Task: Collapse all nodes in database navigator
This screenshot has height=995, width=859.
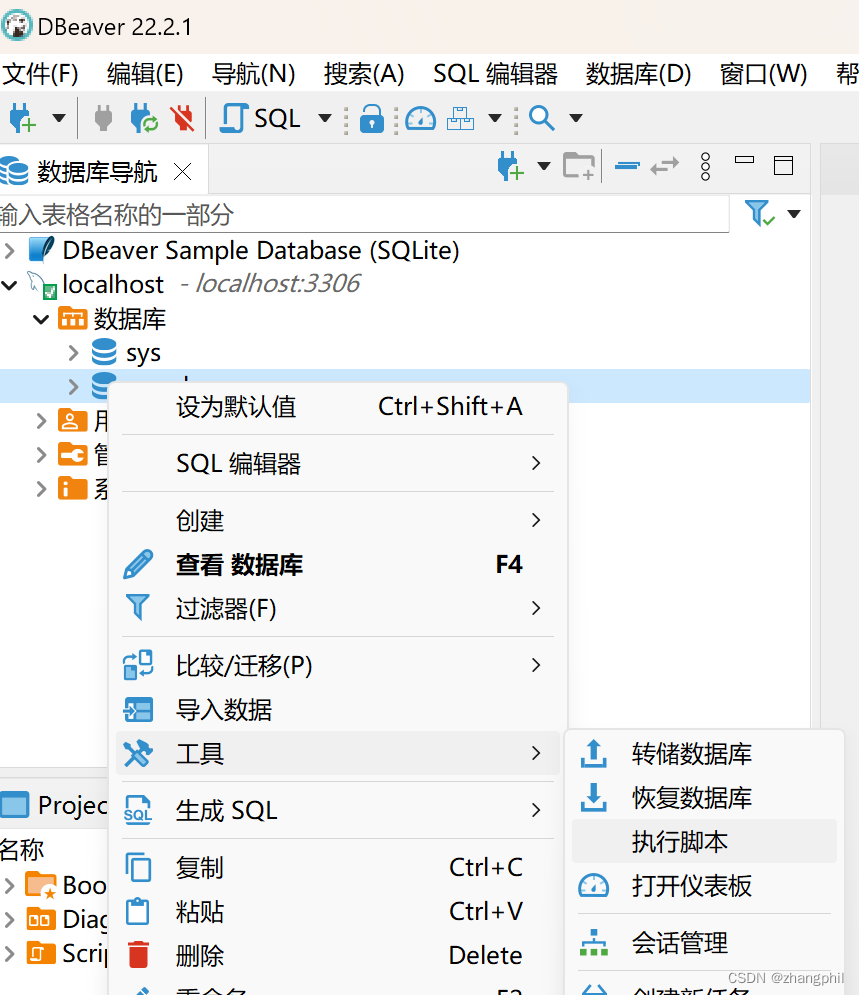Action: click(x=627, y=166)
